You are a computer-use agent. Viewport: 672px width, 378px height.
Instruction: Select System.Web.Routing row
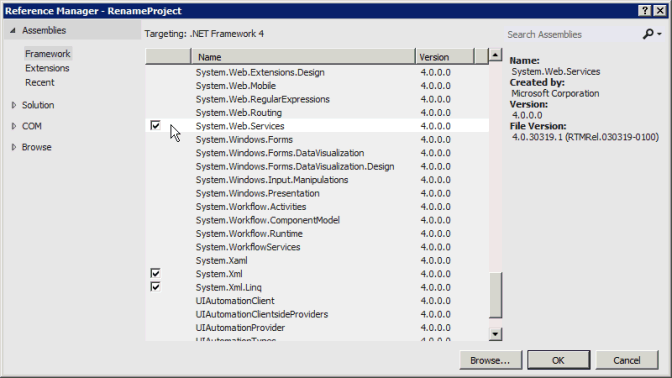point(317,113)
